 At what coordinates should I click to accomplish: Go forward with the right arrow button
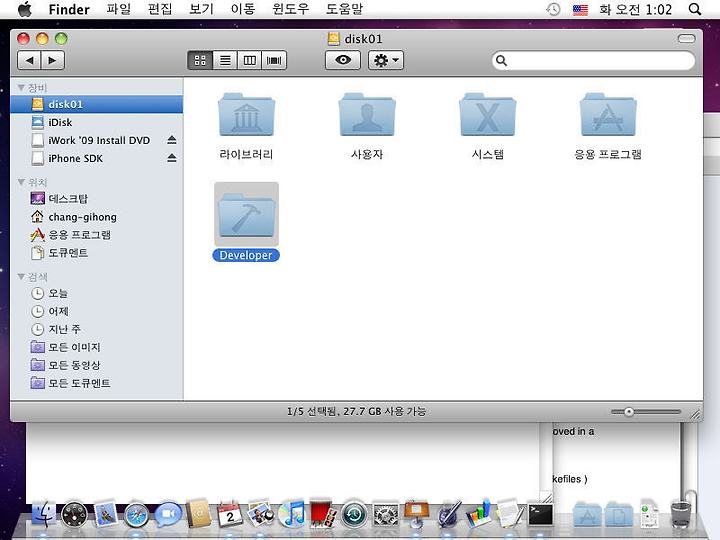click(53, 60)
